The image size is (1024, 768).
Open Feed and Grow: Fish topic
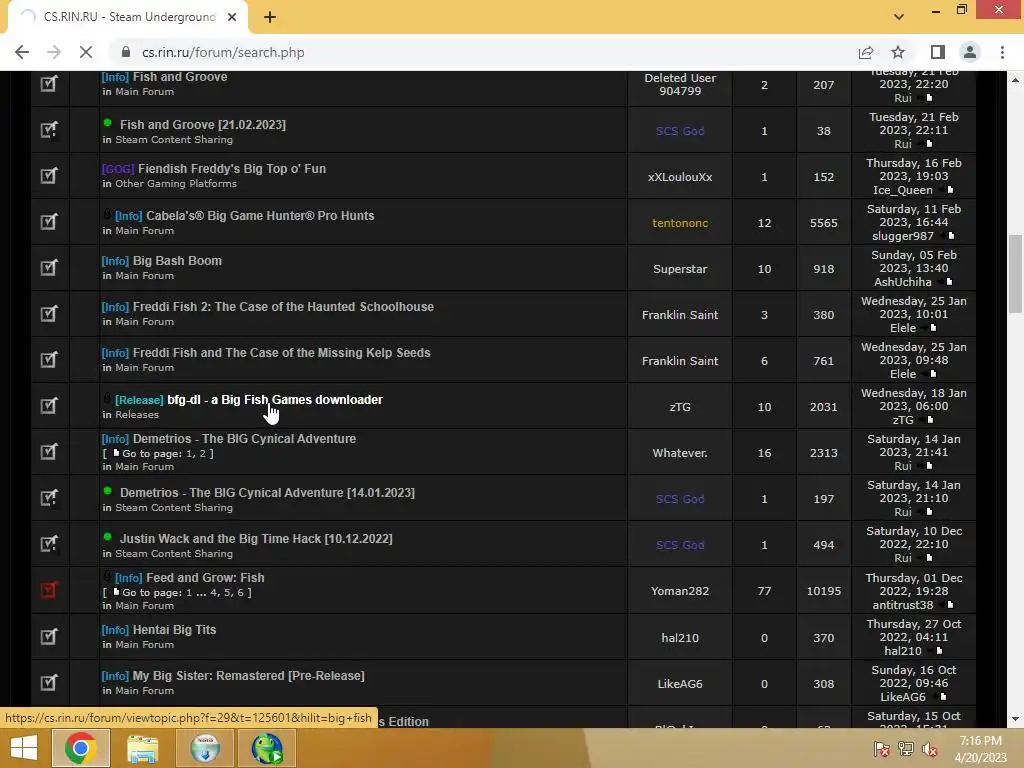205,577
